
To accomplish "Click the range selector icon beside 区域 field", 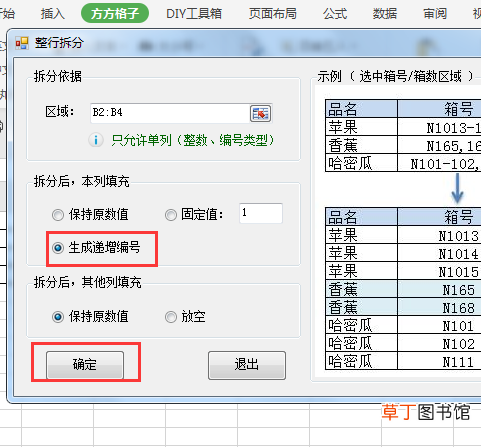I will [x=260, y=113].
